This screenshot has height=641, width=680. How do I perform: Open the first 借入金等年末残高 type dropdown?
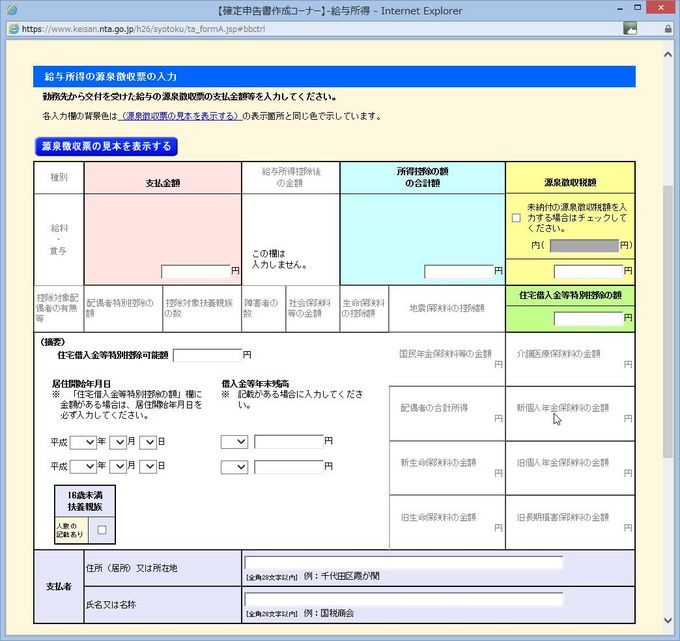[x=234, y=442]
